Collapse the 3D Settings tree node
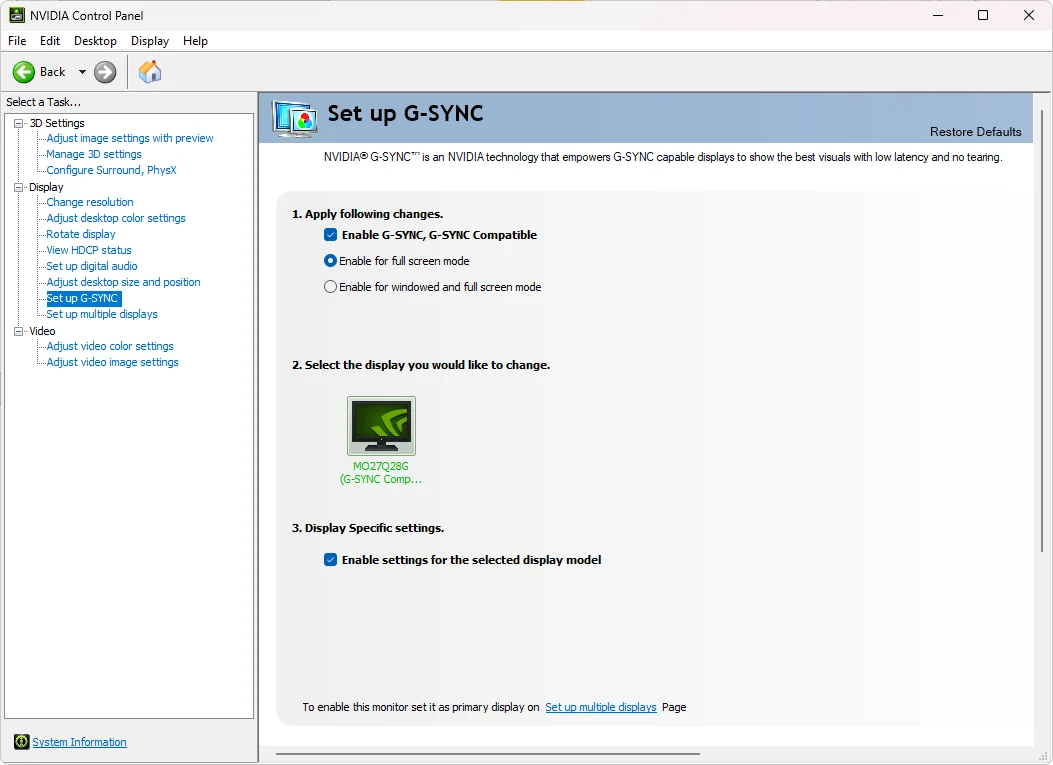The width and height of the screenshot is (1053, 765). (x=19, y=124)
